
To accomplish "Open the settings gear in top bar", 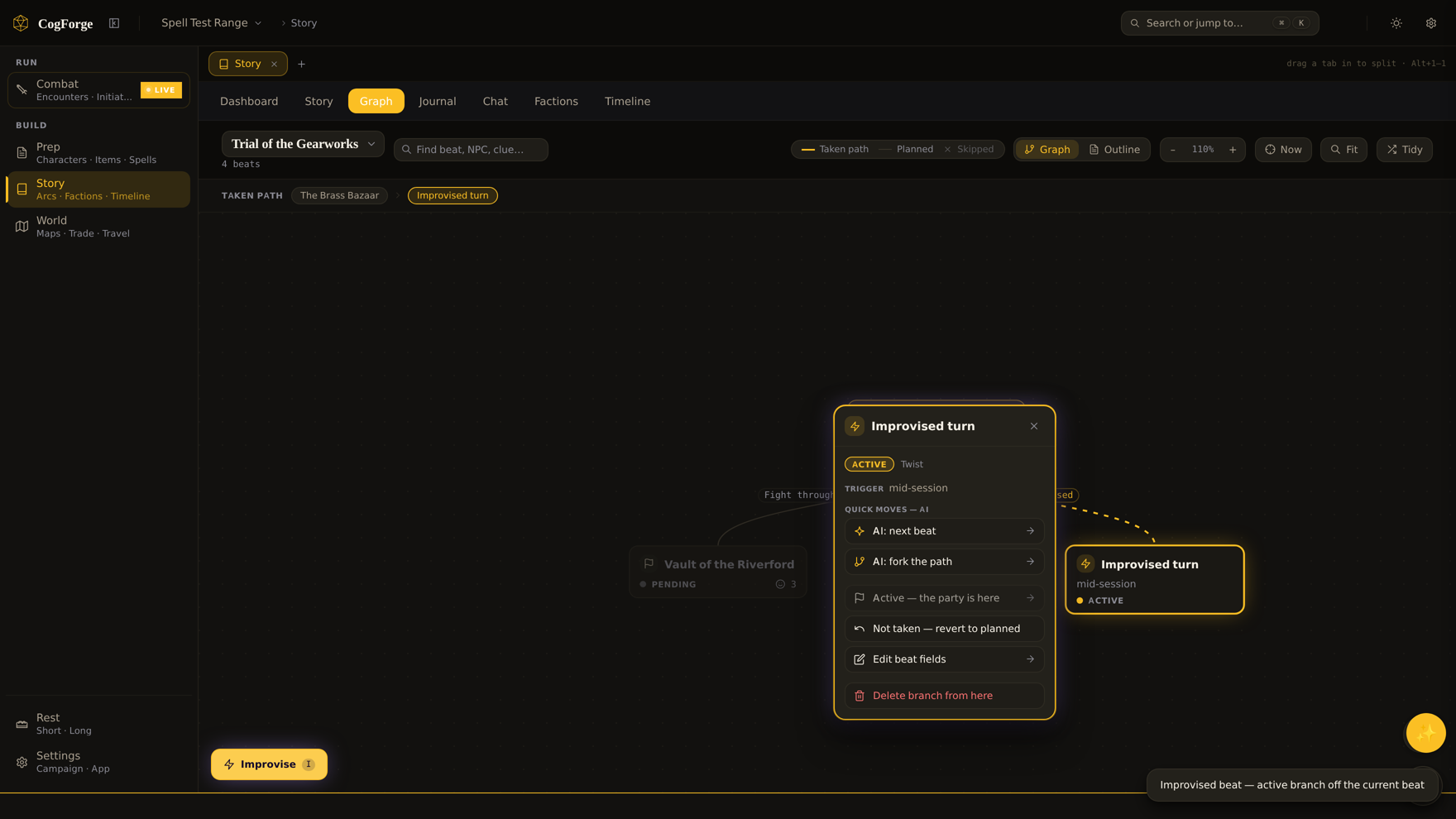I will (x=1431, y=23).
